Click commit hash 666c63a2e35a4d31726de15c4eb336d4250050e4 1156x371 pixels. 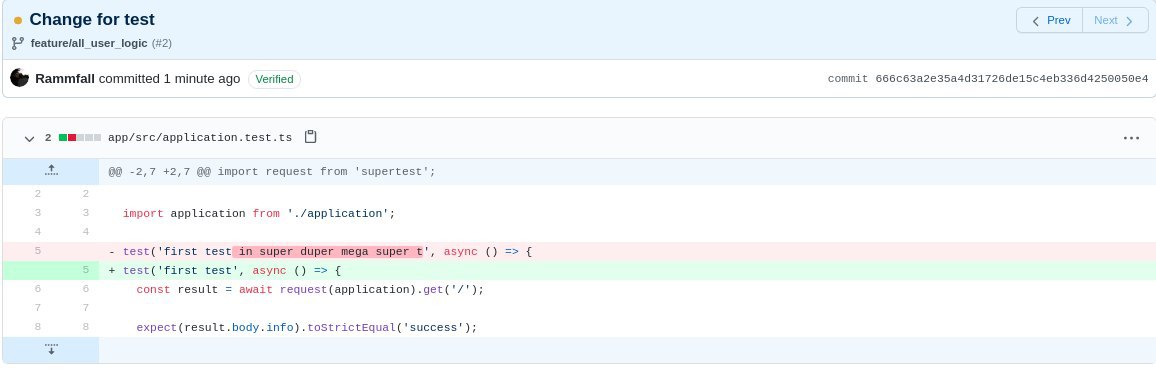coord(1012,79)
